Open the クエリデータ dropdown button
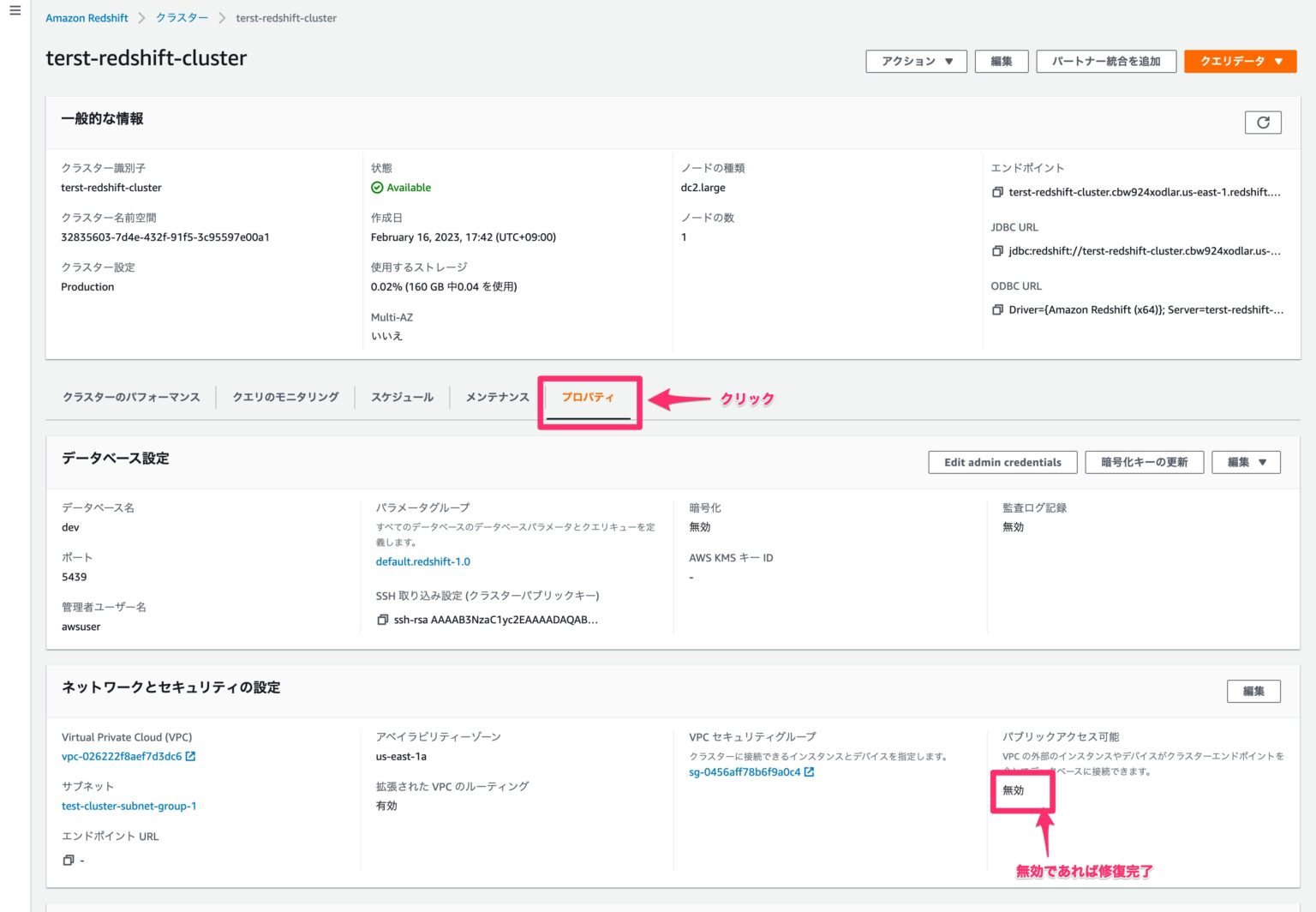 [1240, 62]
